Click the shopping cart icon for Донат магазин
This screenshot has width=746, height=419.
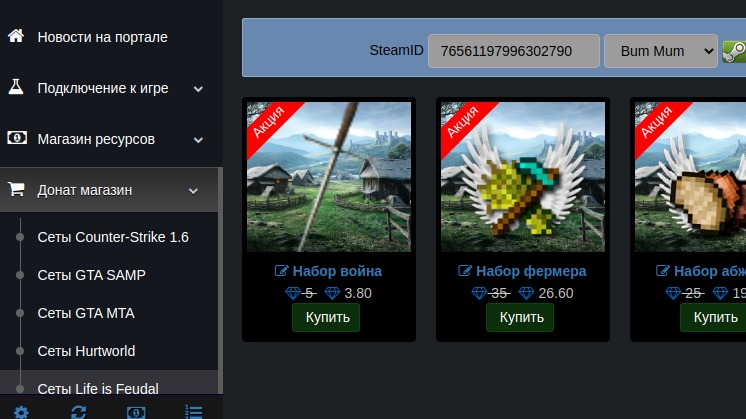pyautogui.click(x=16, y=189)
